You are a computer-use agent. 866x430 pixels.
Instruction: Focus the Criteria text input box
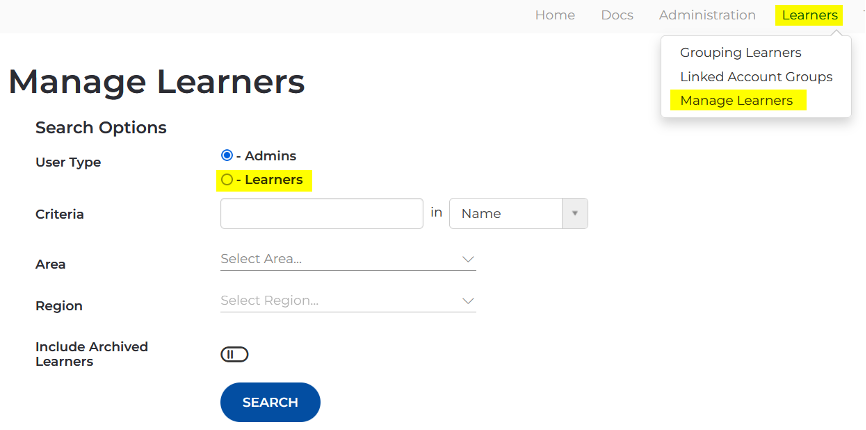tap(321, 214)
